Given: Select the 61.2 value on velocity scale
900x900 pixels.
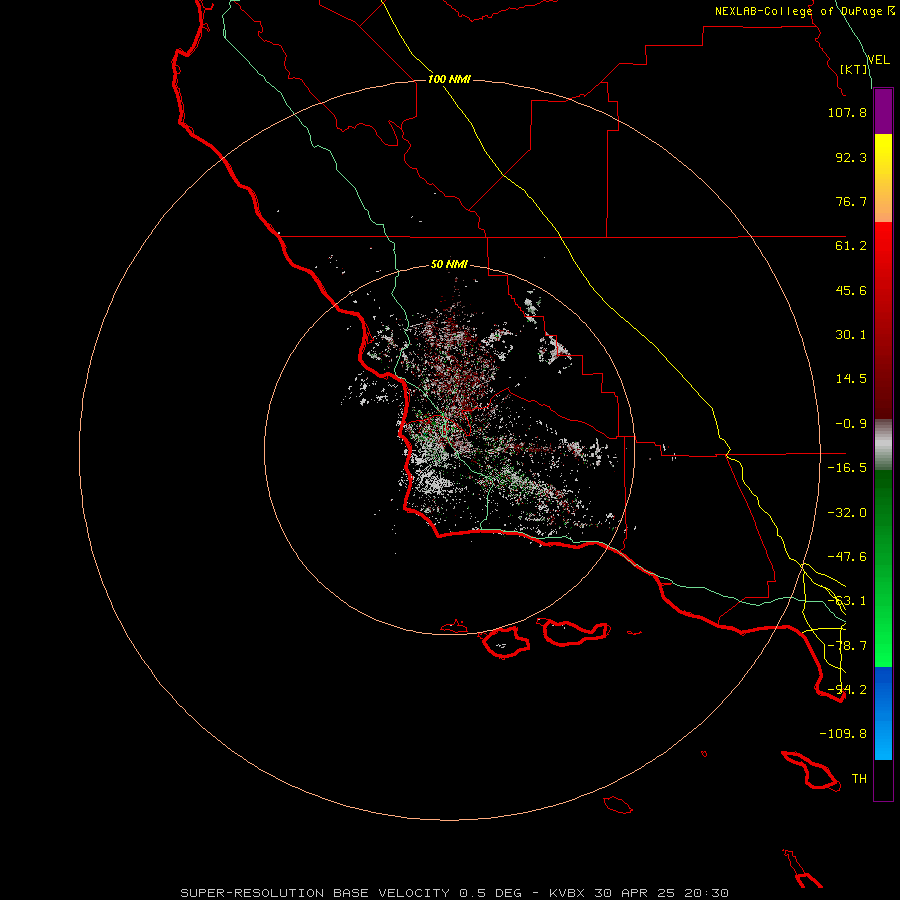Looking at the screenshot, I should 851,246.
